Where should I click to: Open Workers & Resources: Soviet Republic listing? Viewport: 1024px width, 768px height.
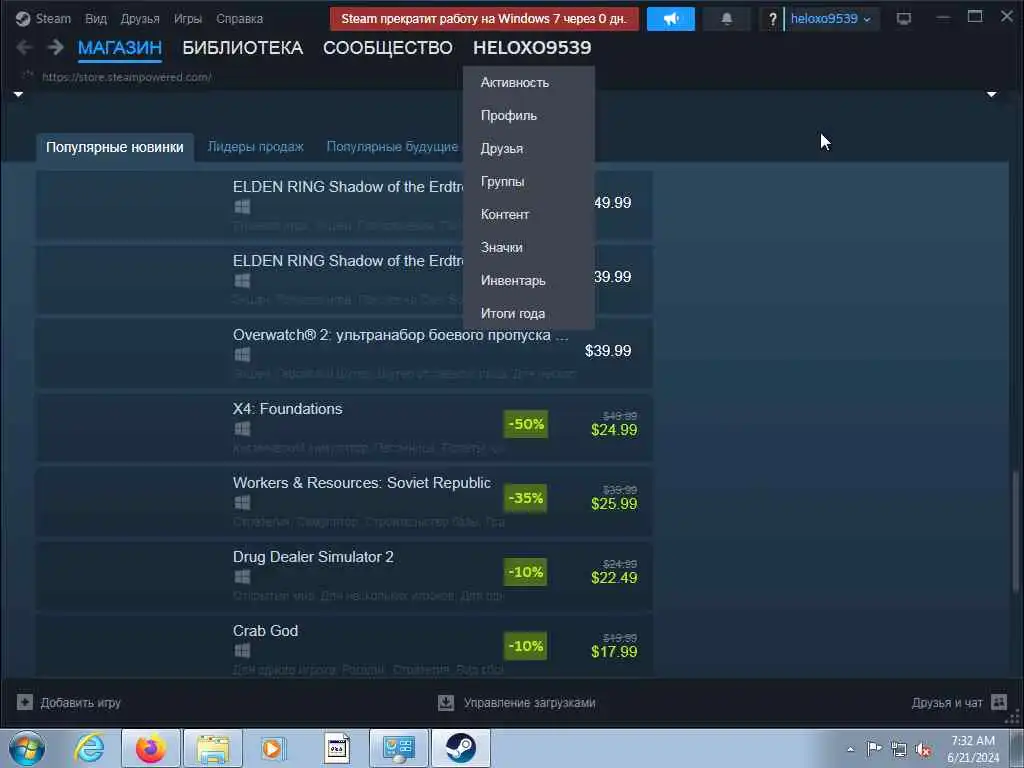tap(344, 502)
